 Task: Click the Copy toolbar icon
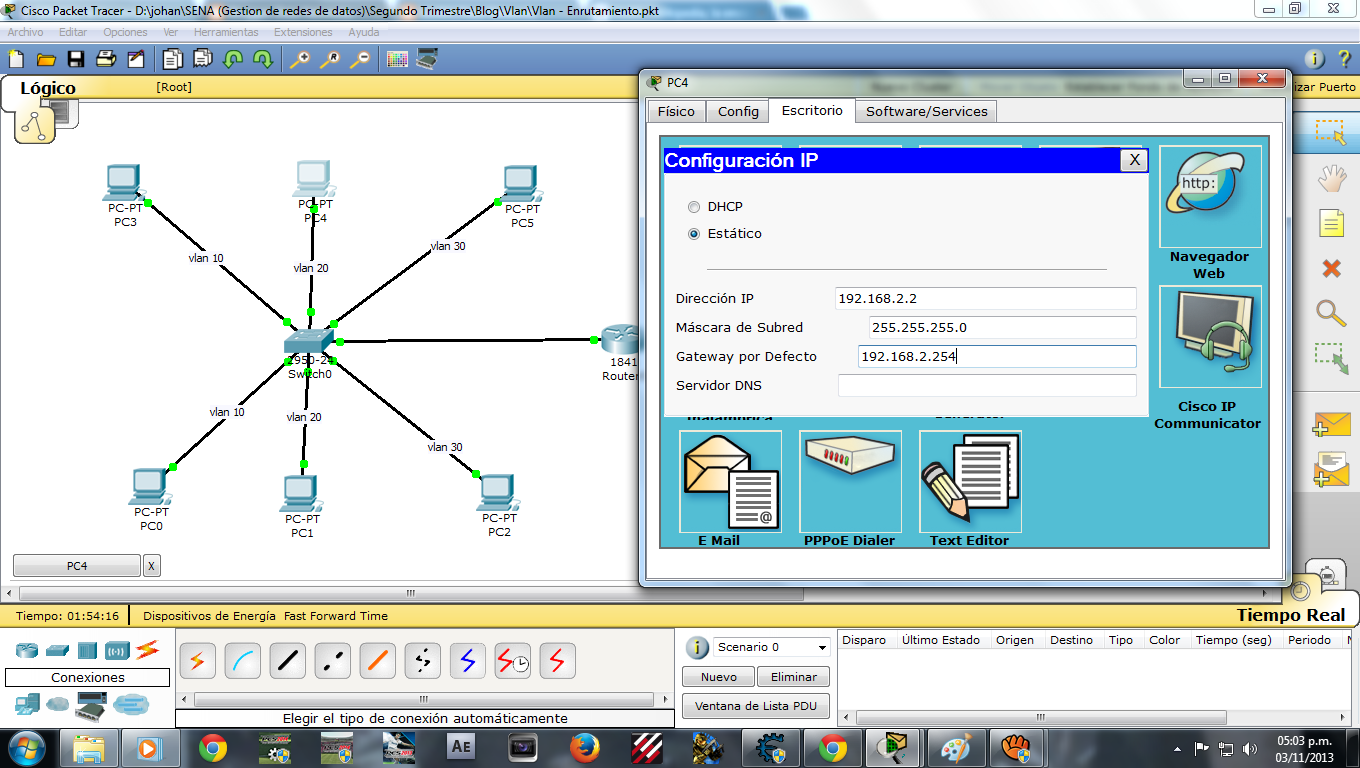point(172,59)
